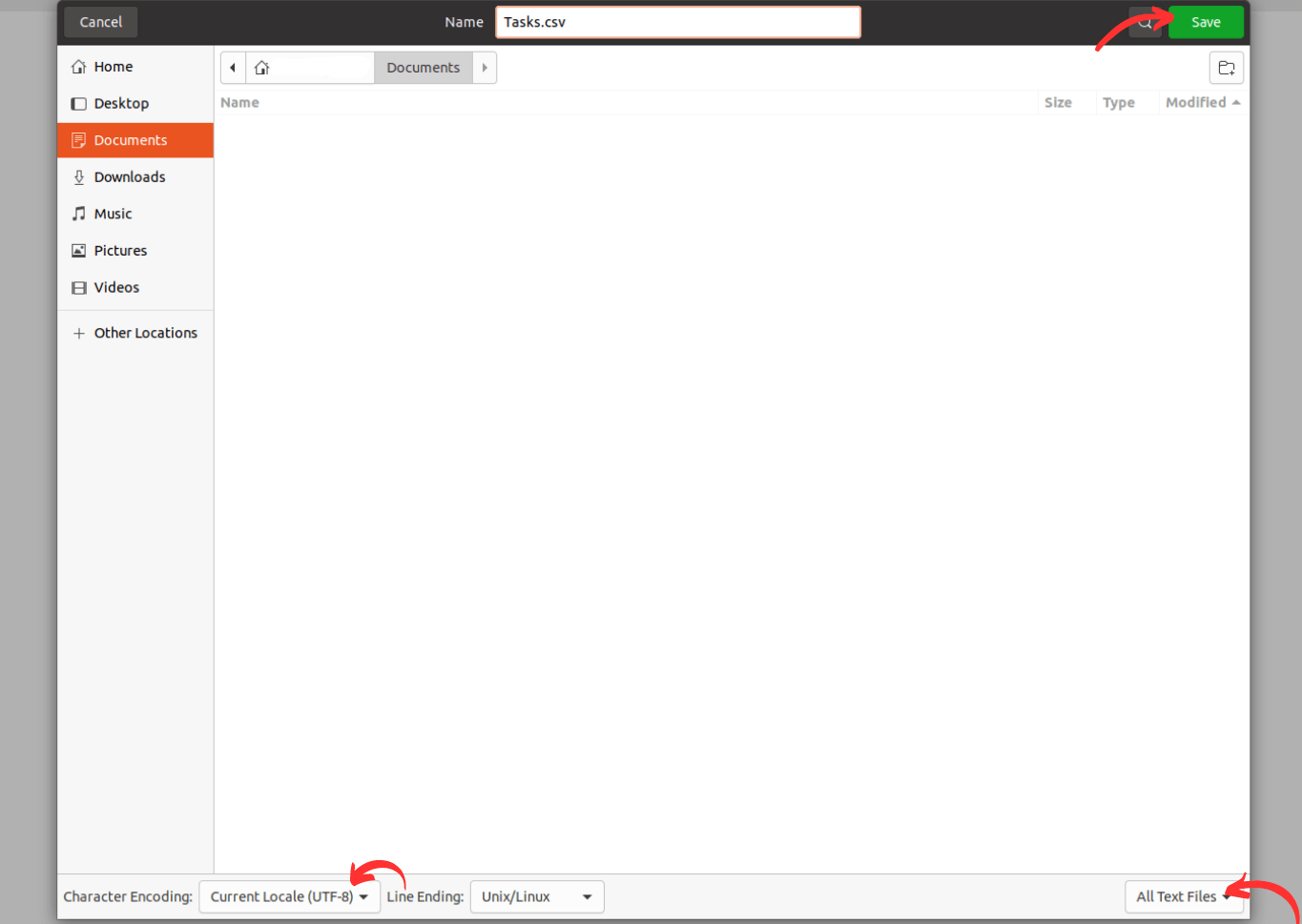Change the file type filter from All Text Files
The width and height of the screenshot is (1302, 924).
tap(1185, 896)
